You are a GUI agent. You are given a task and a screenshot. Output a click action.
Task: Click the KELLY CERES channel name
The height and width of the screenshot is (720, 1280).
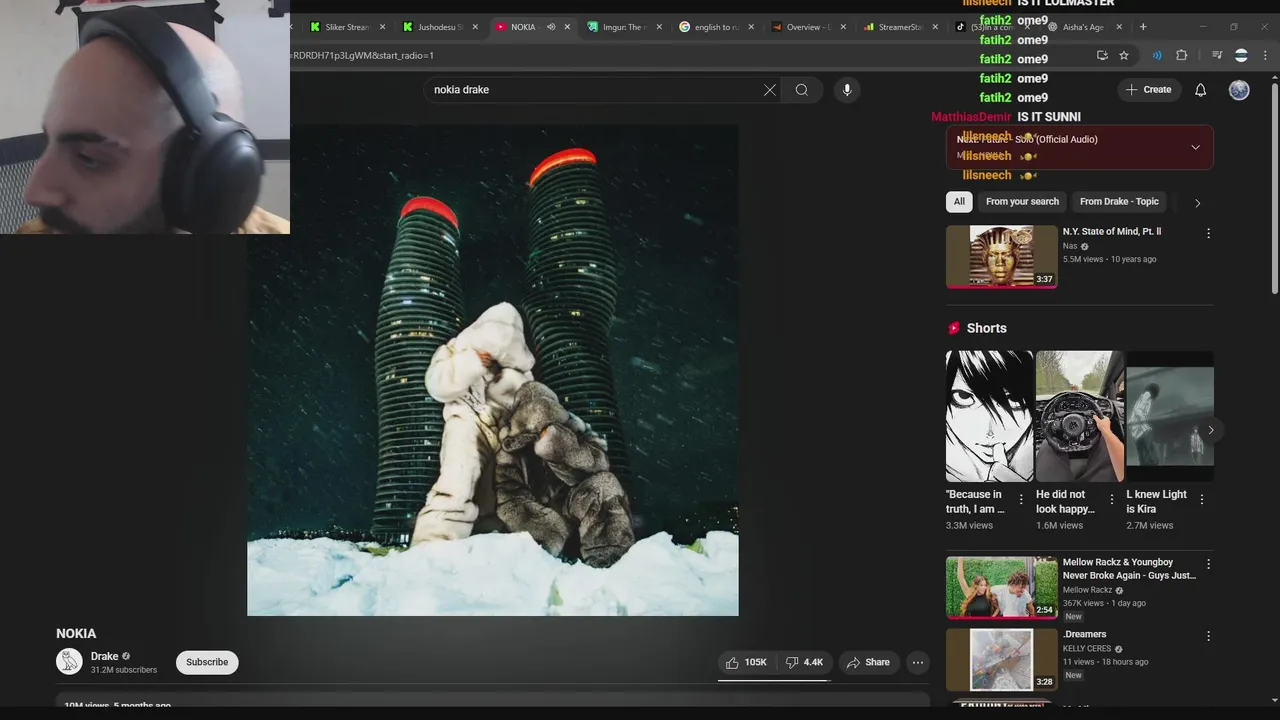pos(1087,649)
